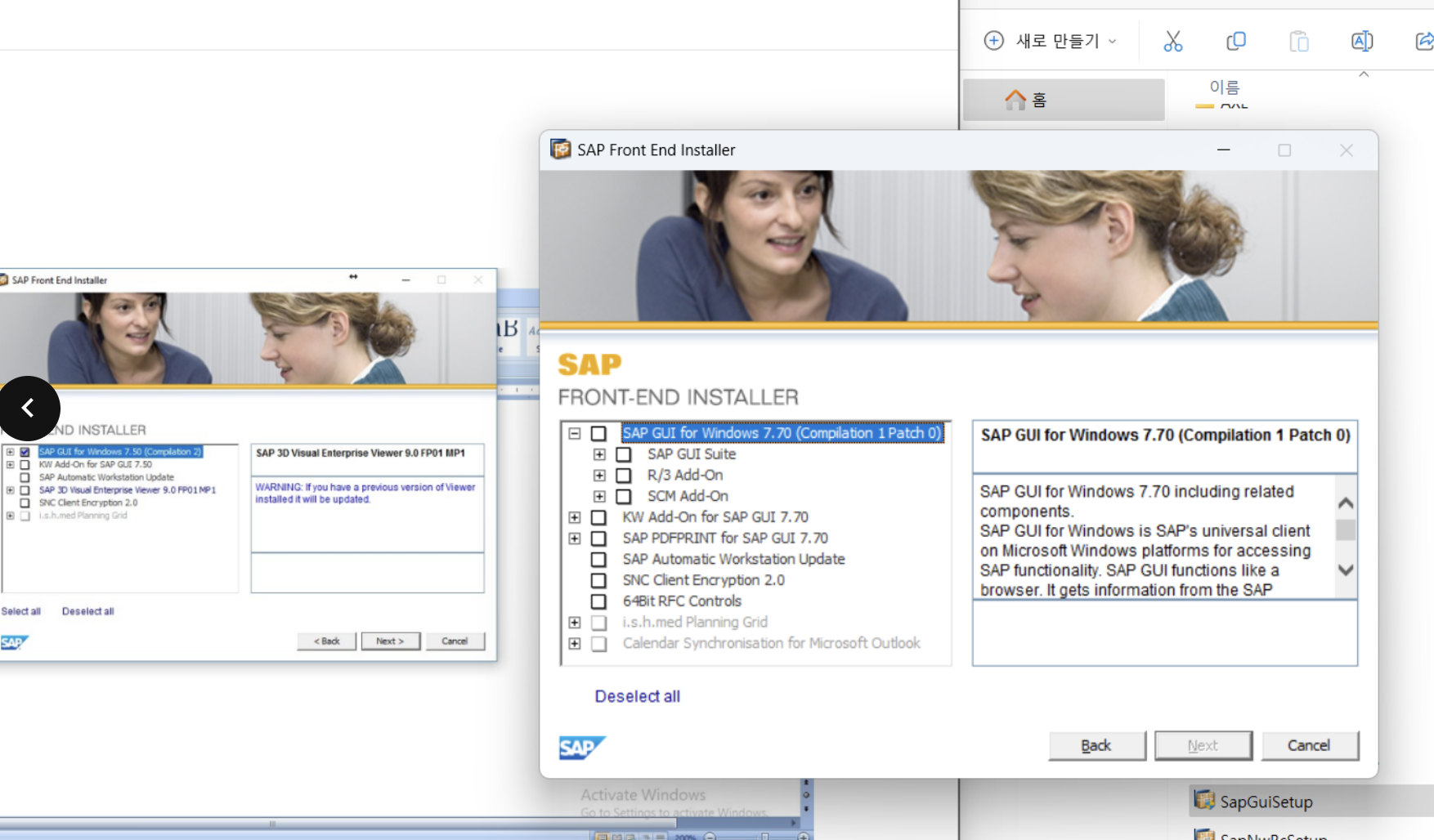Viewport: 1434px width, 840px height.
Task: Tick KW Add-On for SAP GUI 7.70 checkbox
Action: point(598,517)
